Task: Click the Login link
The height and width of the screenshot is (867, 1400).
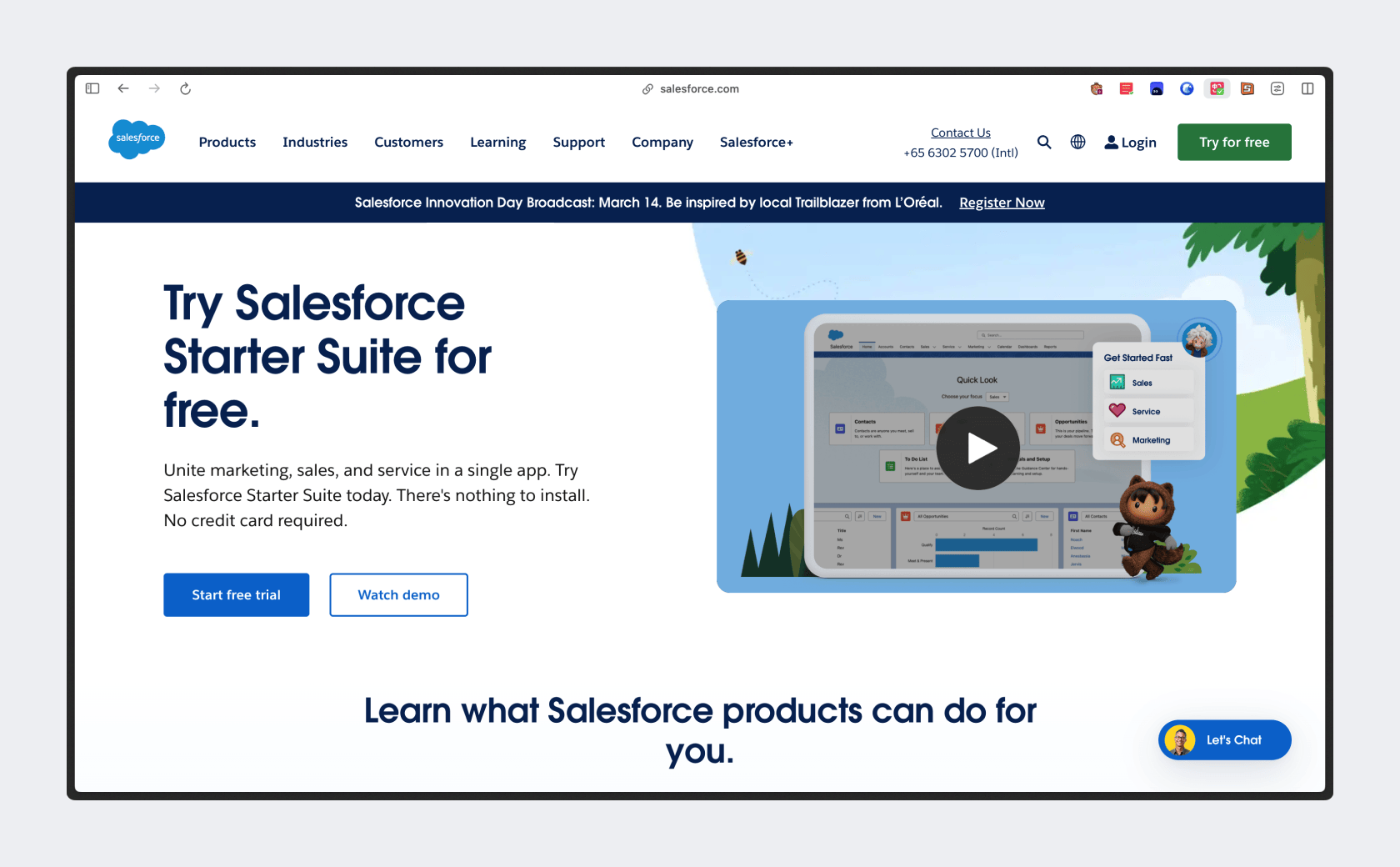Action: point(1130,143)
